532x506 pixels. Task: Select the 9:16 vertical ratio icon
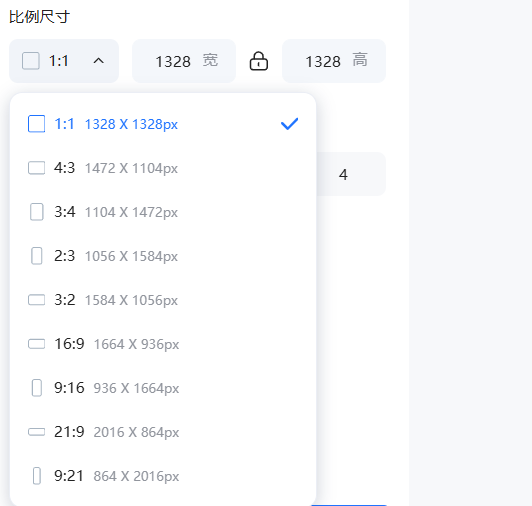(x=37, y=388)
